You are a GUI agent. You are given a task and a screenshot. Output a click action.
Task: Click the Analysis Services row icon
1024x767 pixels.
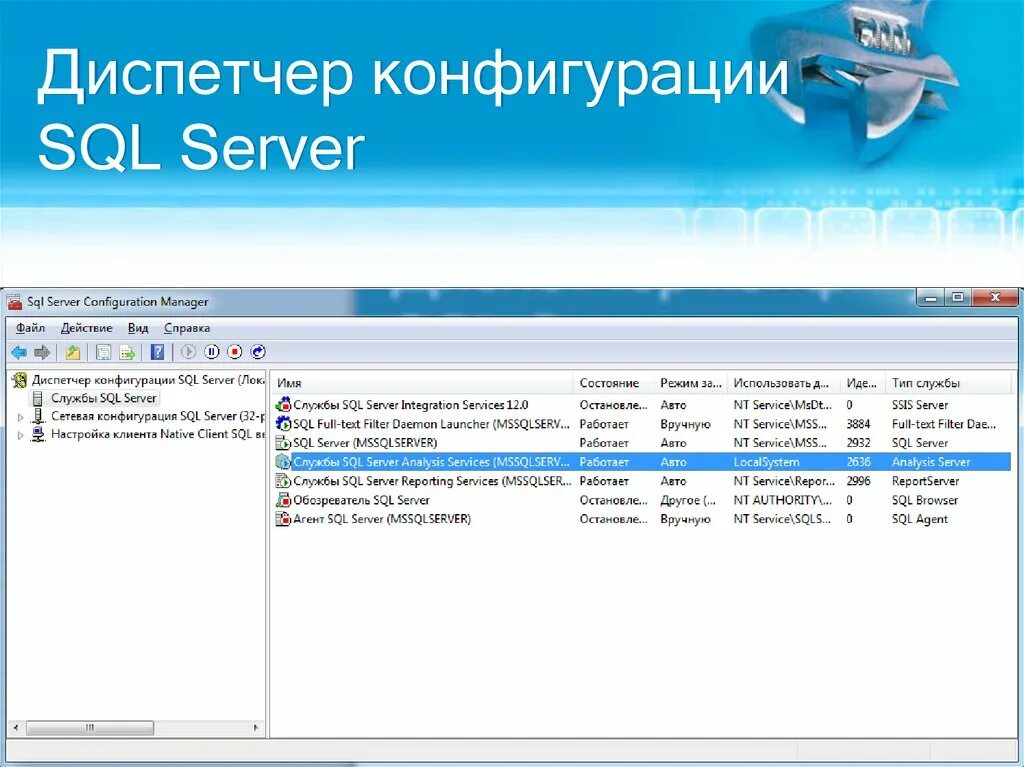(283, 462)
